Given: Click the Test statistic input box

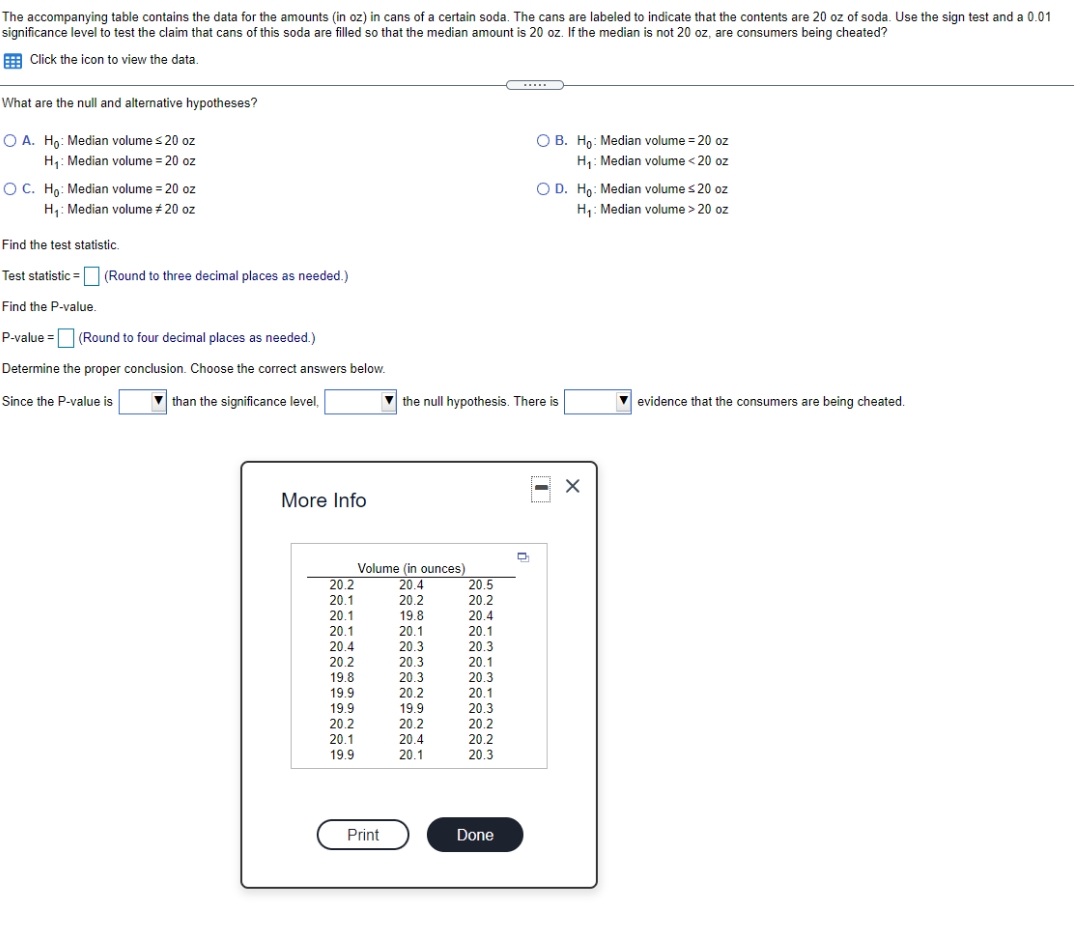Looking at the screenshot, I should point(91,276).
